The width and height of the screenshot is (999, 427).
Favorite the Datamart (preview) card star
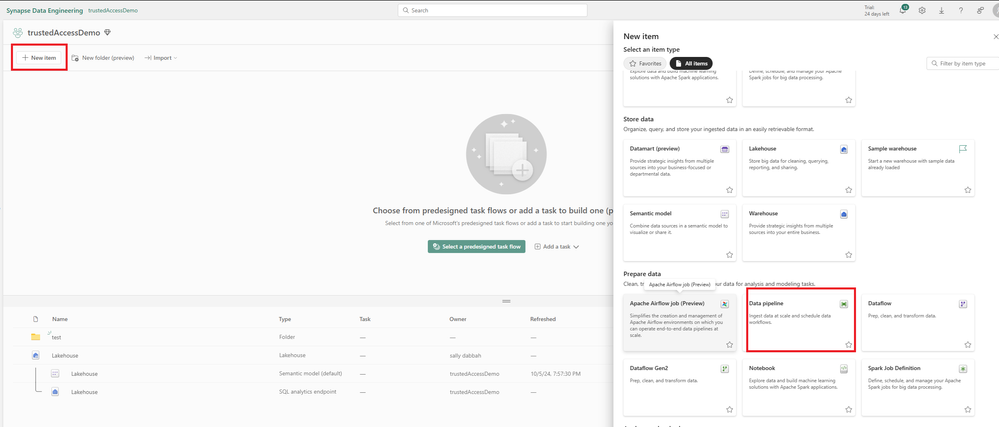pyautogui.click(x=729, y=190)
